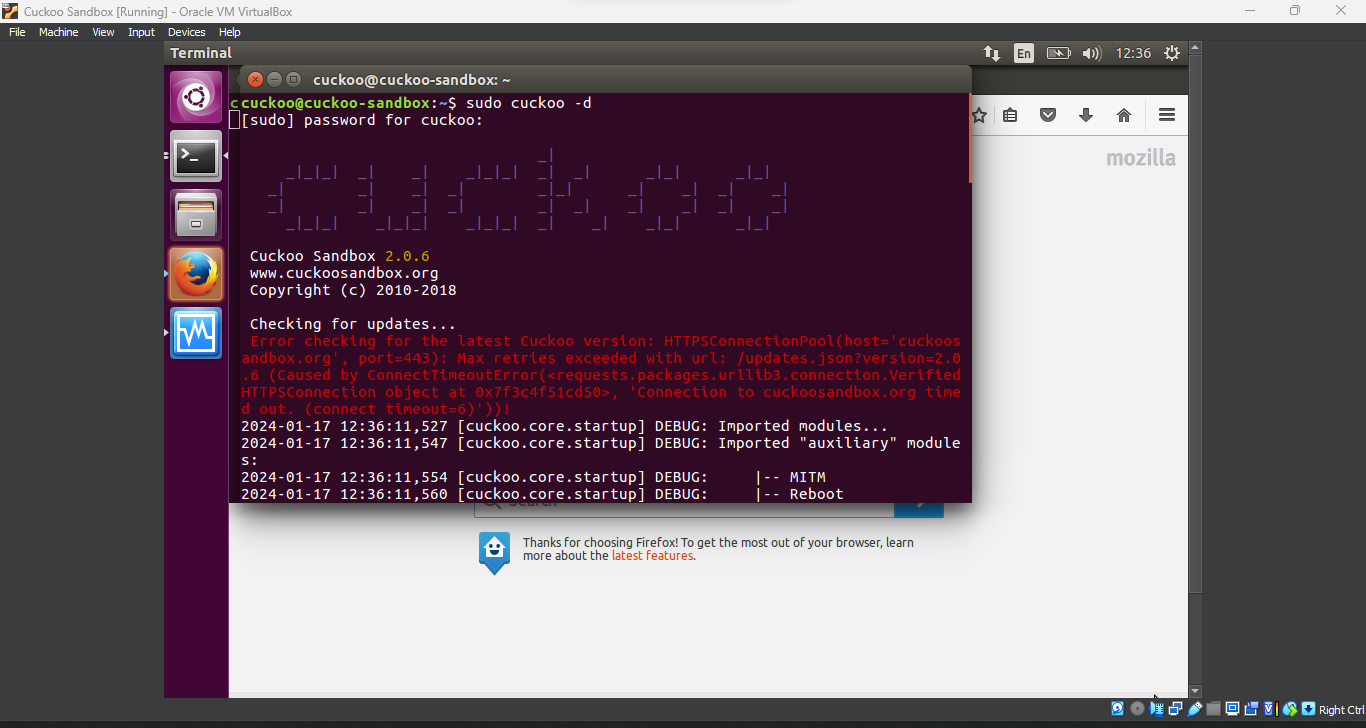Close the cuckoo terminal window

tap(255, 79)
